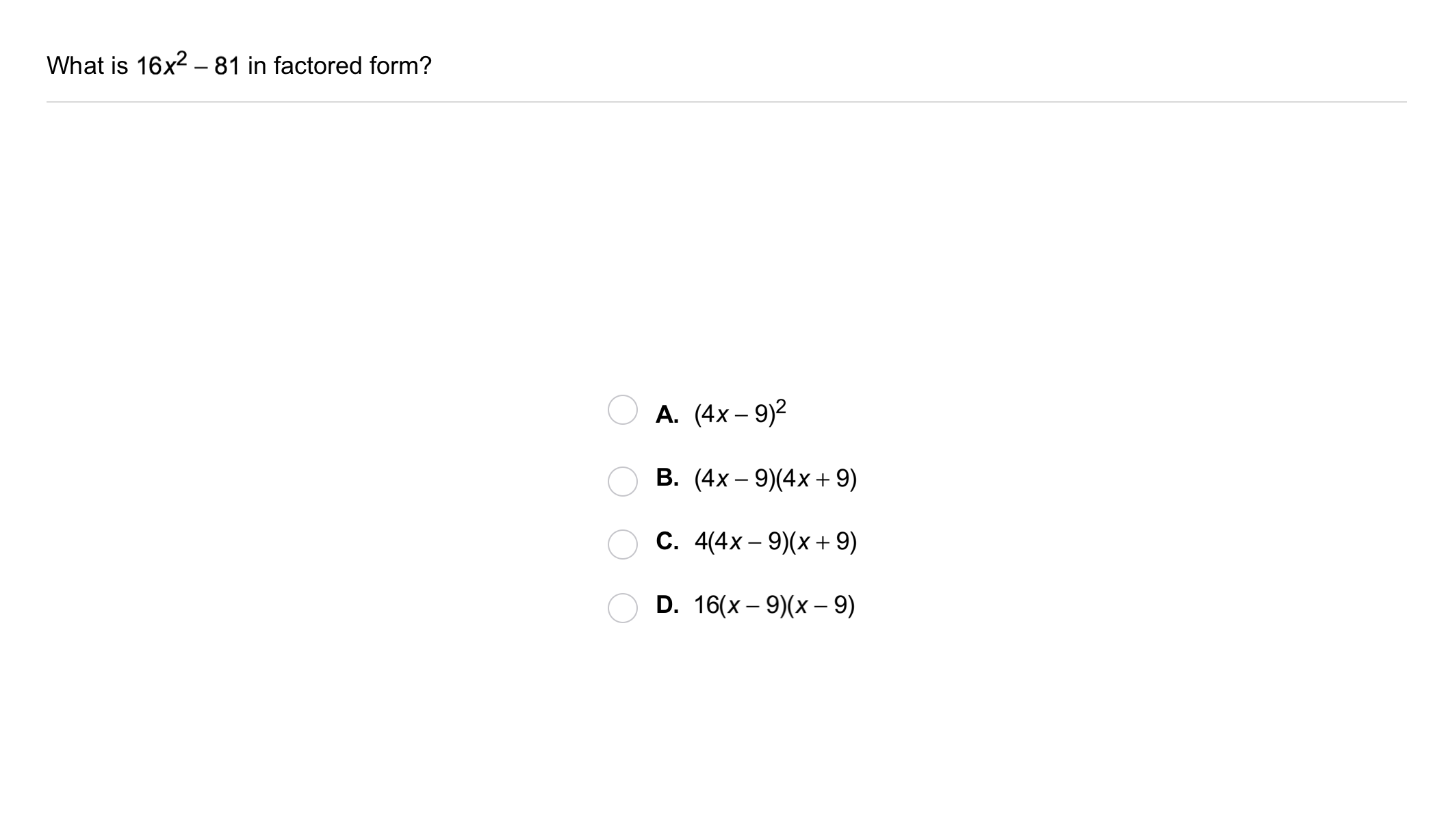The height and width of the screenshot is (840, 1455).
Task: Pick the radio button for option D
Action: pos(622,607)
